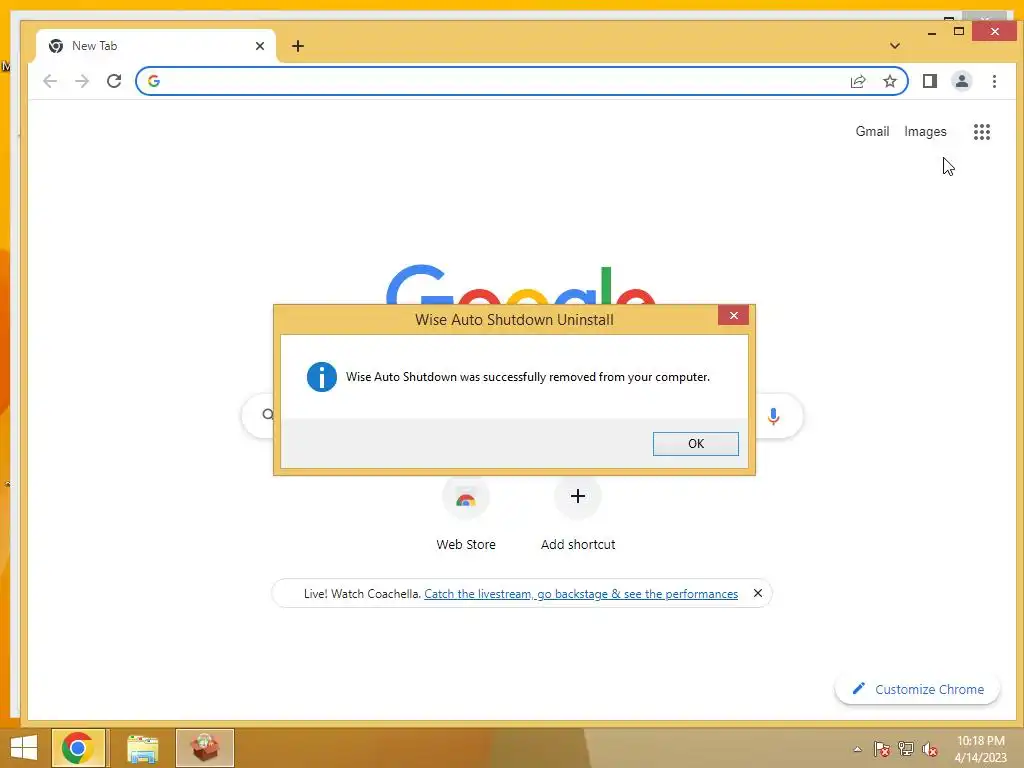Dismiss the Coachella promo banner
Screen dimensions: 1024x768
click(758, 593)
